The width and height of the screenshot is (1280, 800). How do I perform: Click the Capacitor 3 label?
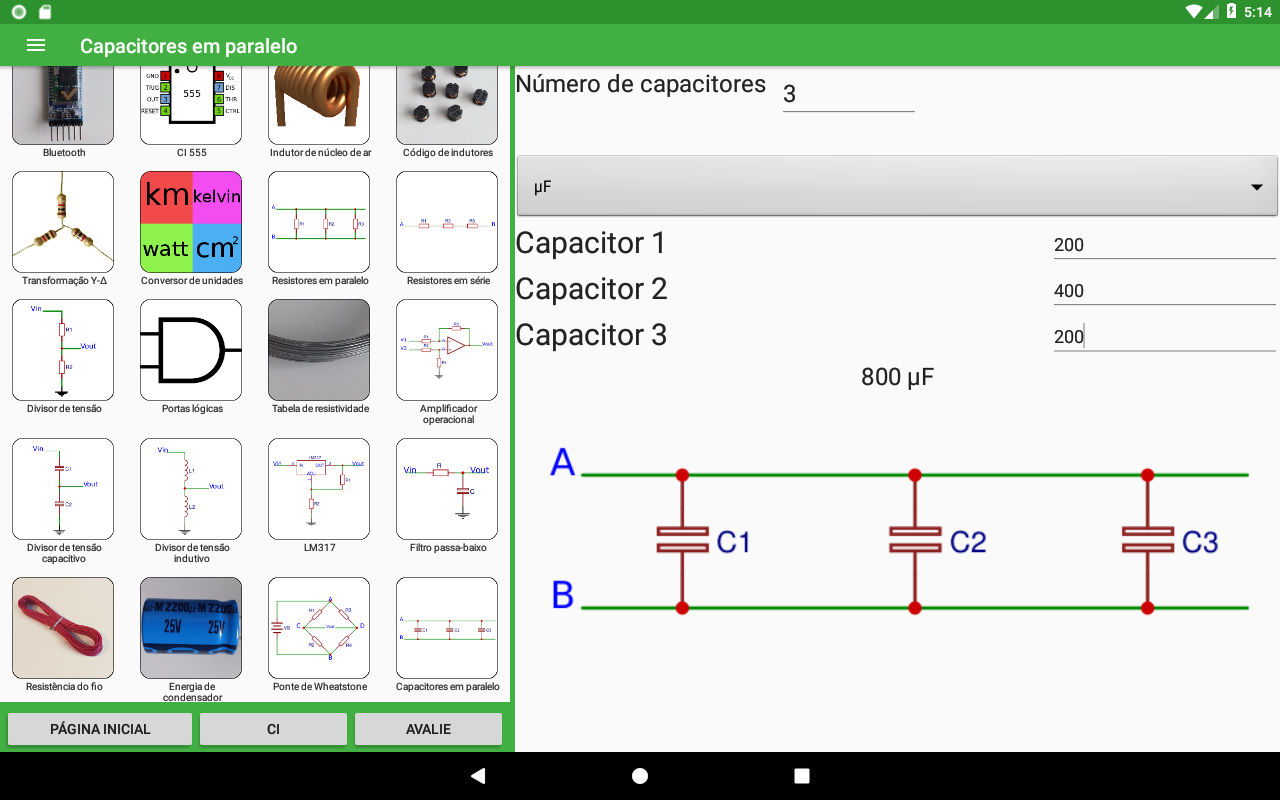point(591,335)
